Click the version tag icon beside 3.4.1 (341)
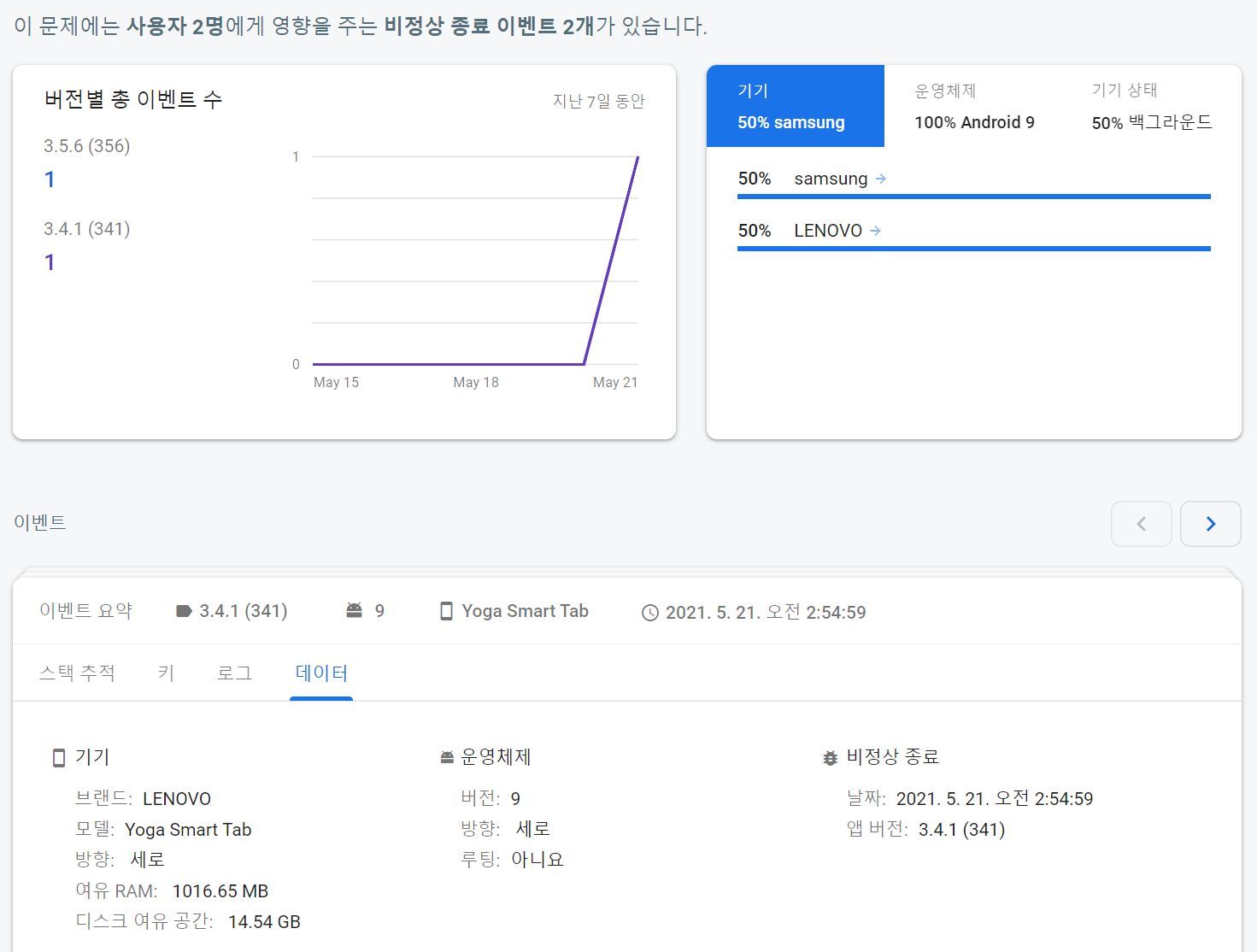 tap(184, 611)
